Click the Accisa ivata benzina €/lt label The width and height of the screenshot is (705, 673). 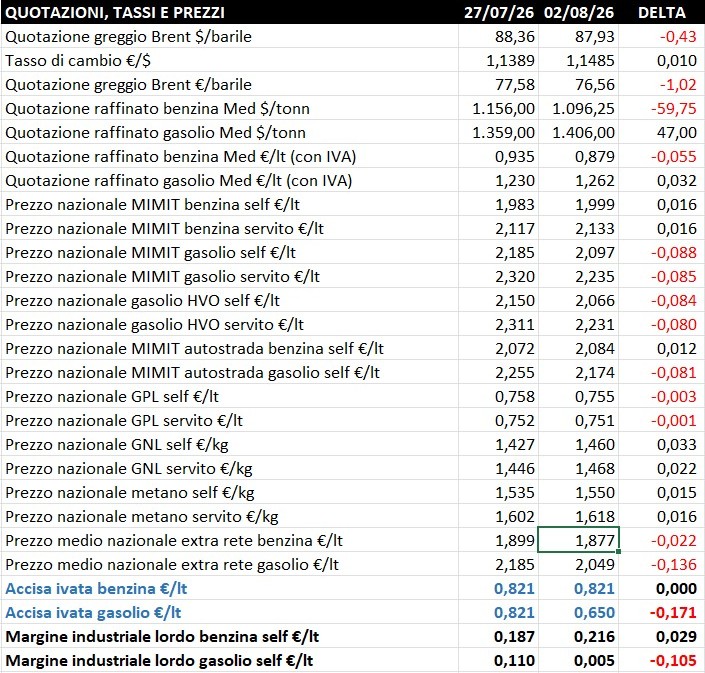click(x=96, y=589)
